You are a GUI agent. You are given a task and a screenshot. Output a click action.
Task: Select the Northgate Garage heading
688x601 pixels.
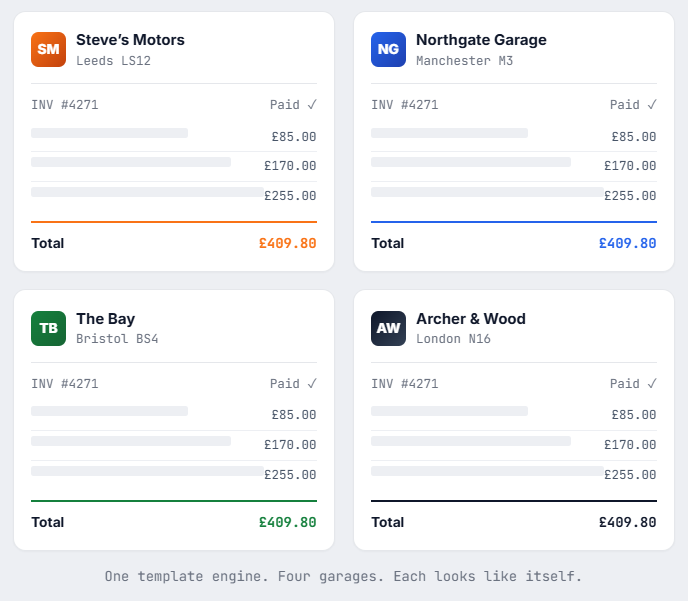pyautogui.click(x=481, y=40)
